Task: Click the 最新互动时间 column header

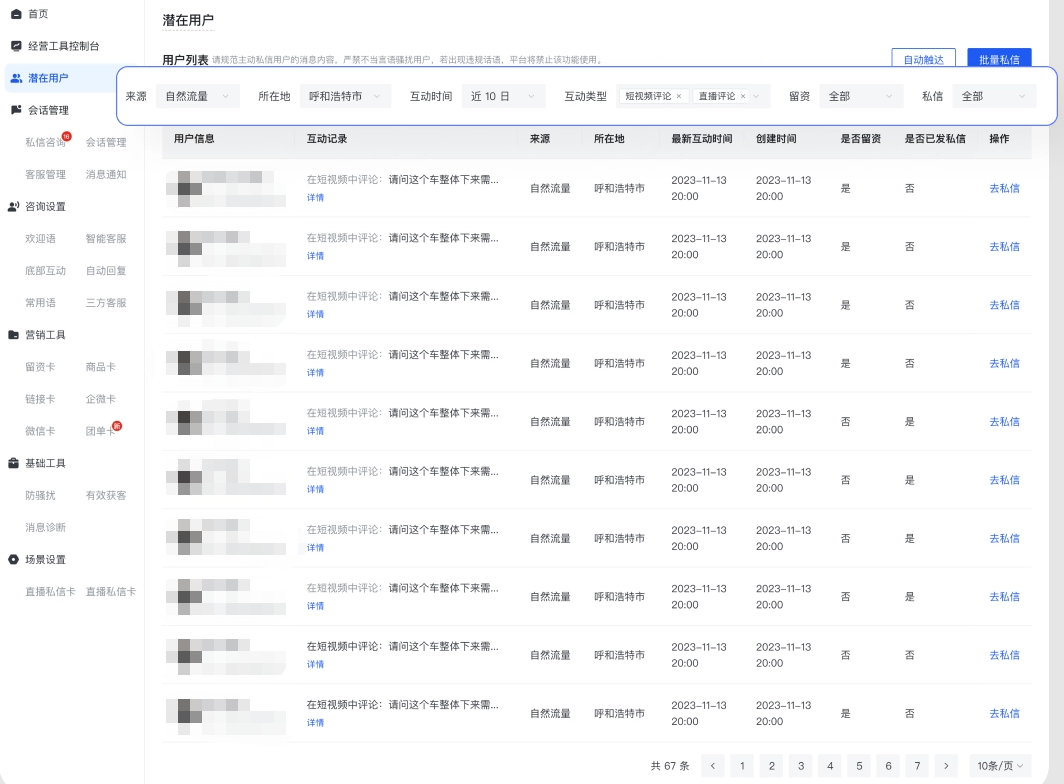Action: click(702, 138)
